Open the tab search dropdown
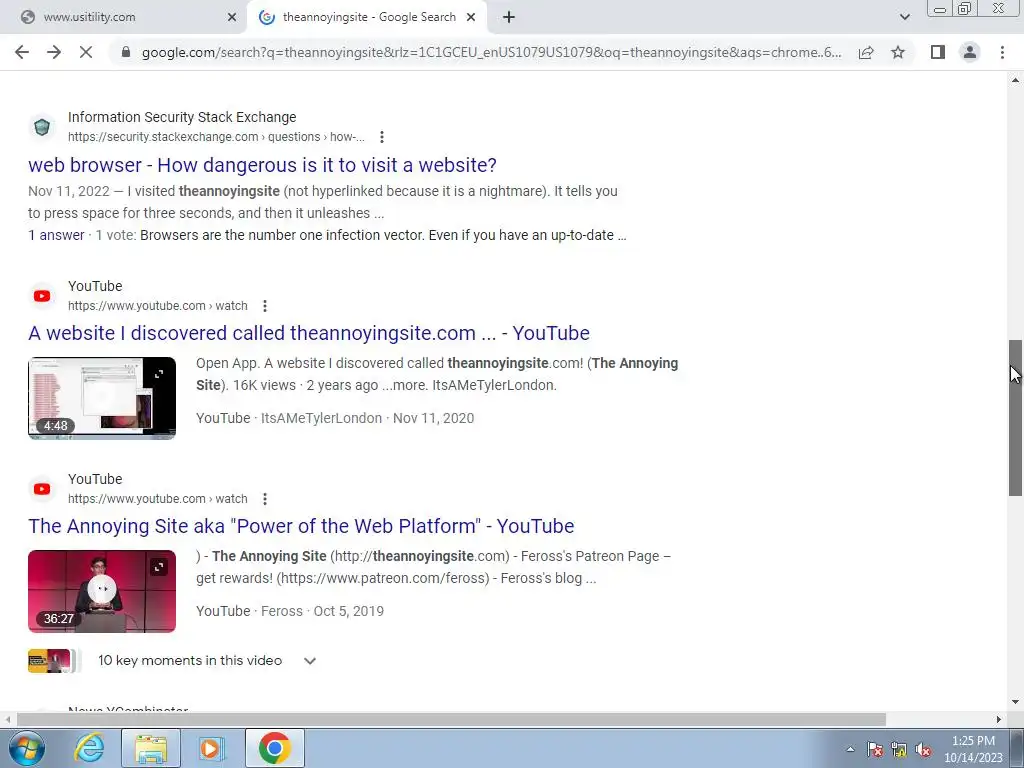 [x=904, y=17]
